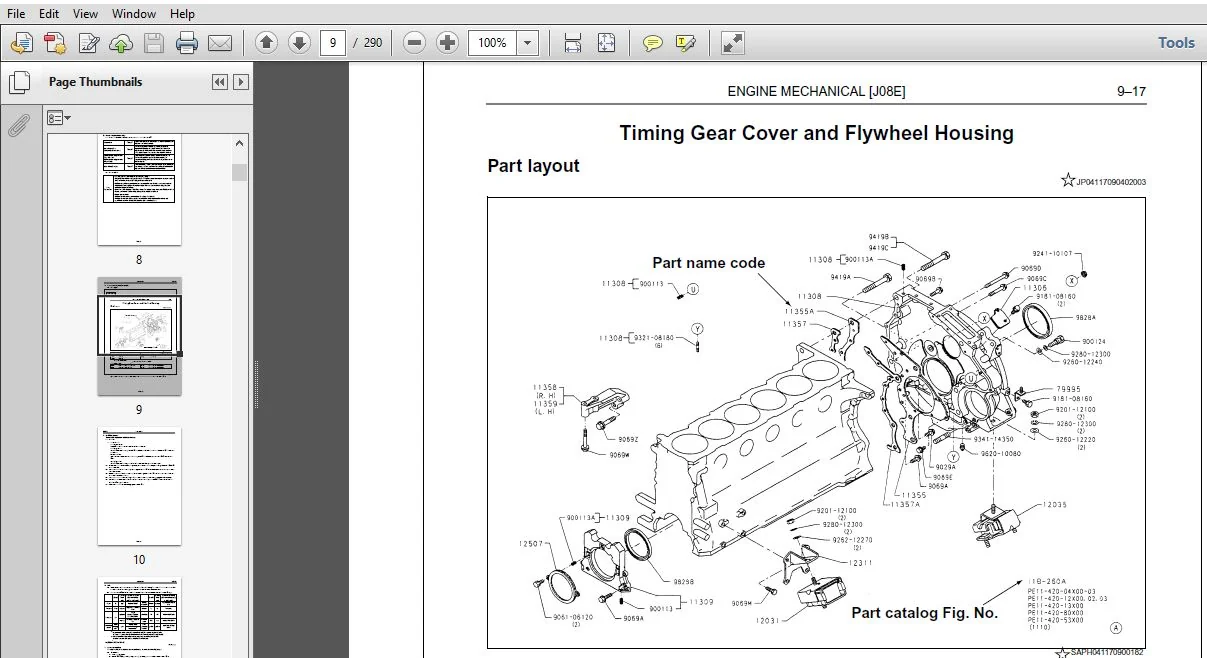1207x658 pixels.
Task: Click the fit width scrolling icon
Action: click(x=573, y=43)
